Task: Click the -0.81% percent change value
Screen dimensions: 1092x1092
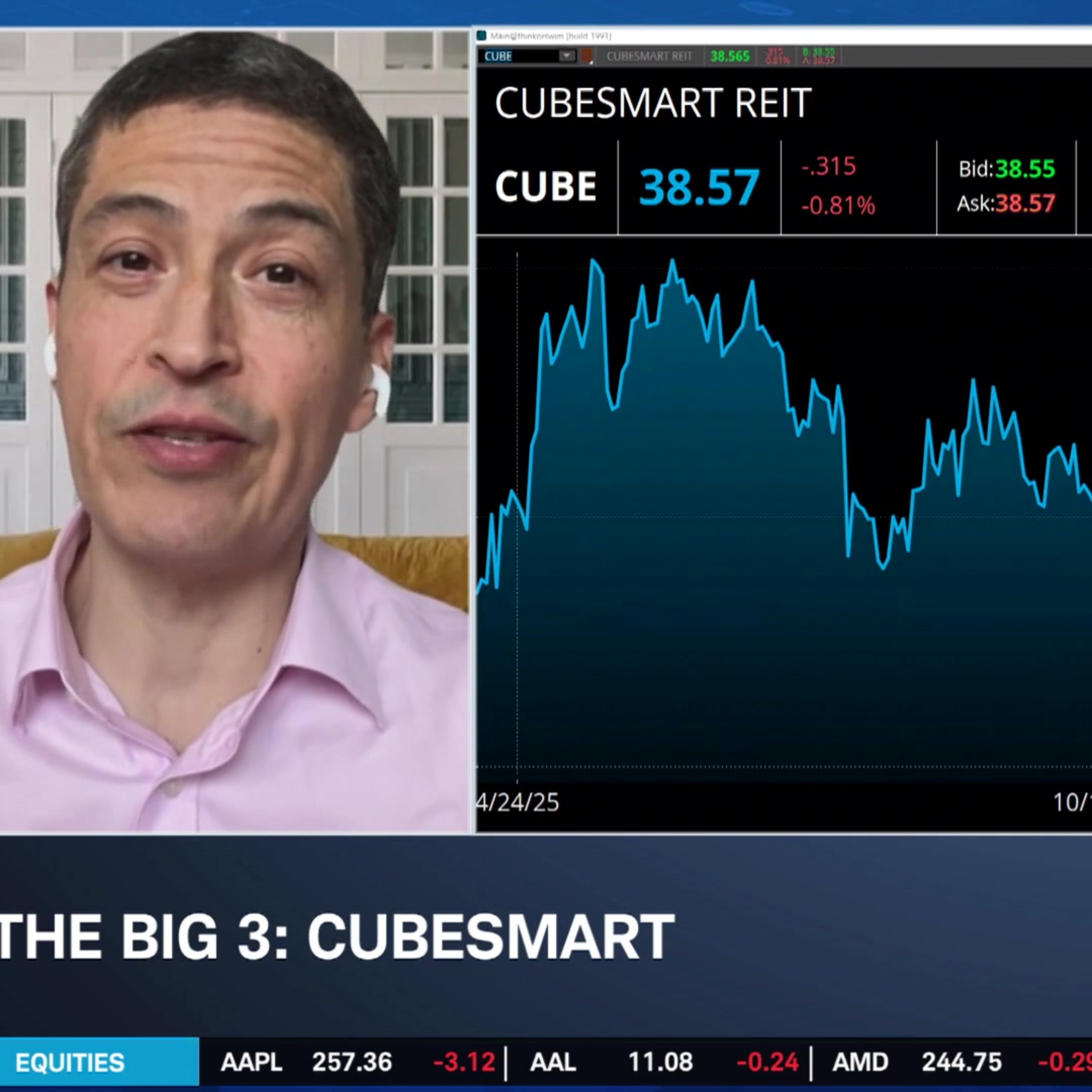Action: (838, 205)
